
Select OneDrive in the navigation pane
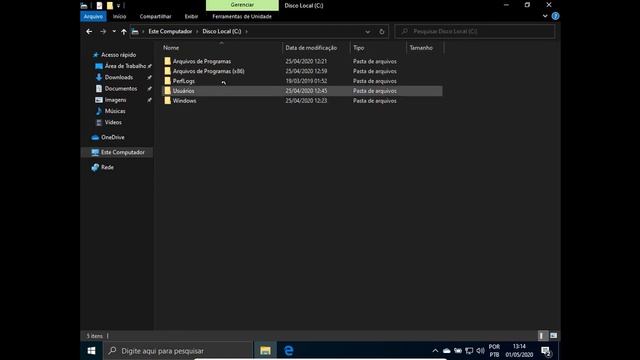pos(112,138)
